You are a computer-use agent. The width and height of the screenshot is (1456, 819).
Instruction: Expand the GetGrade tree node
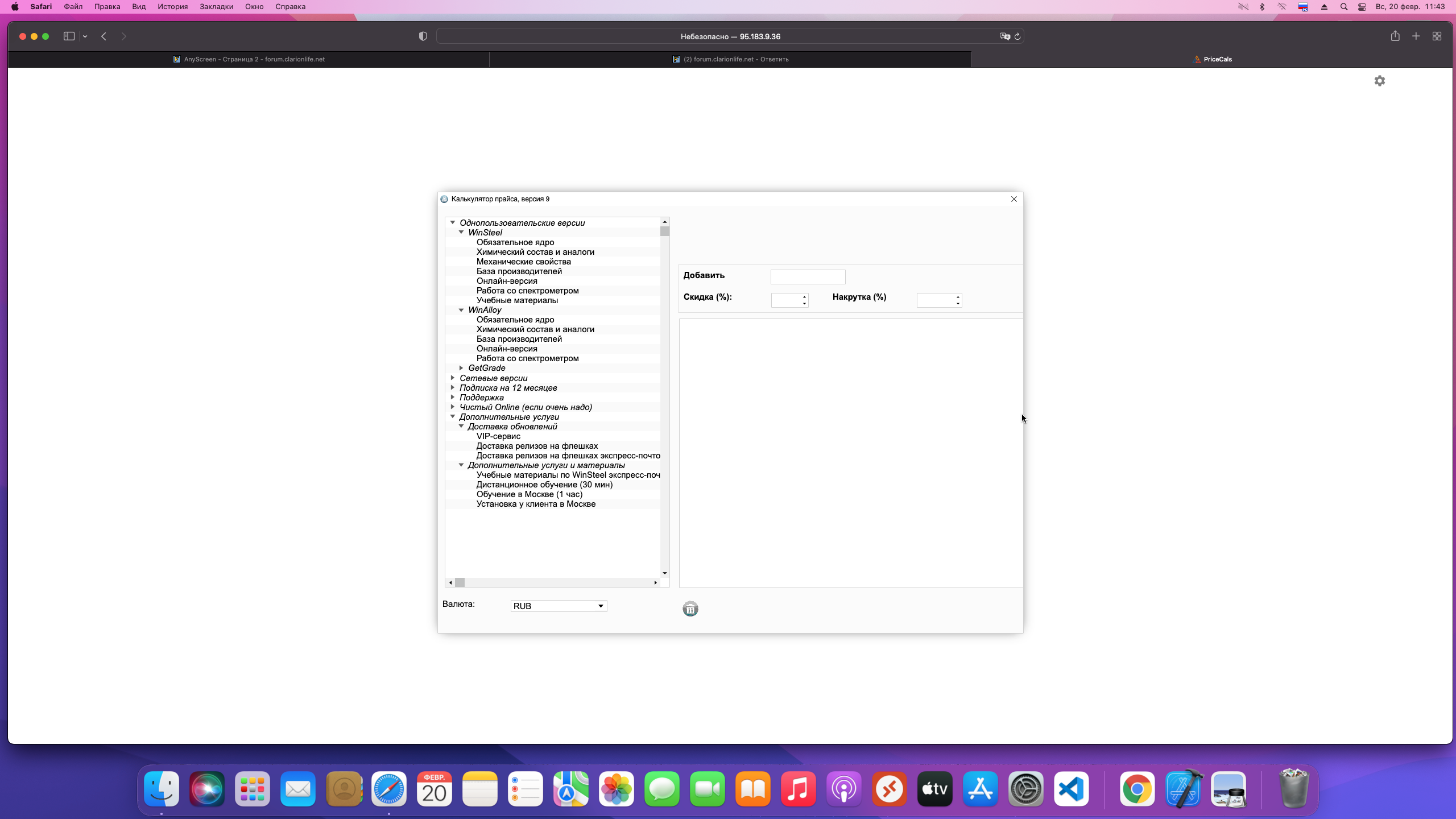461,368
